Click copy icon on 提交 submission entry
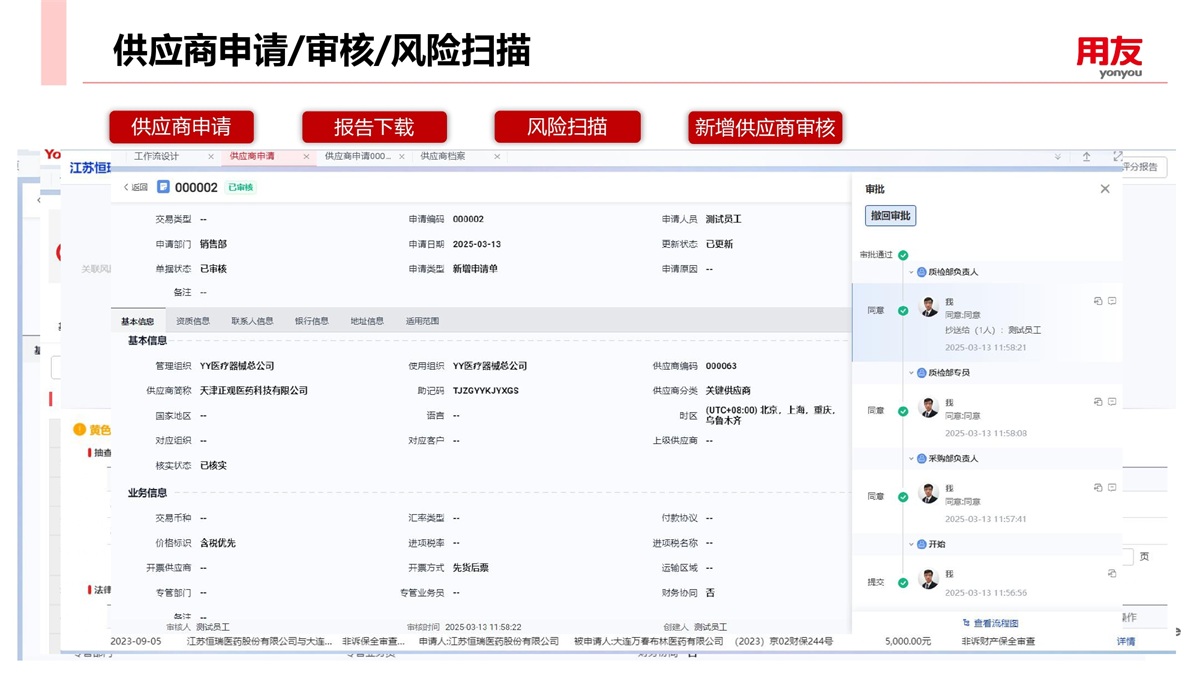The height and width of the screenshot is (675, 1200). [1112, 573]
